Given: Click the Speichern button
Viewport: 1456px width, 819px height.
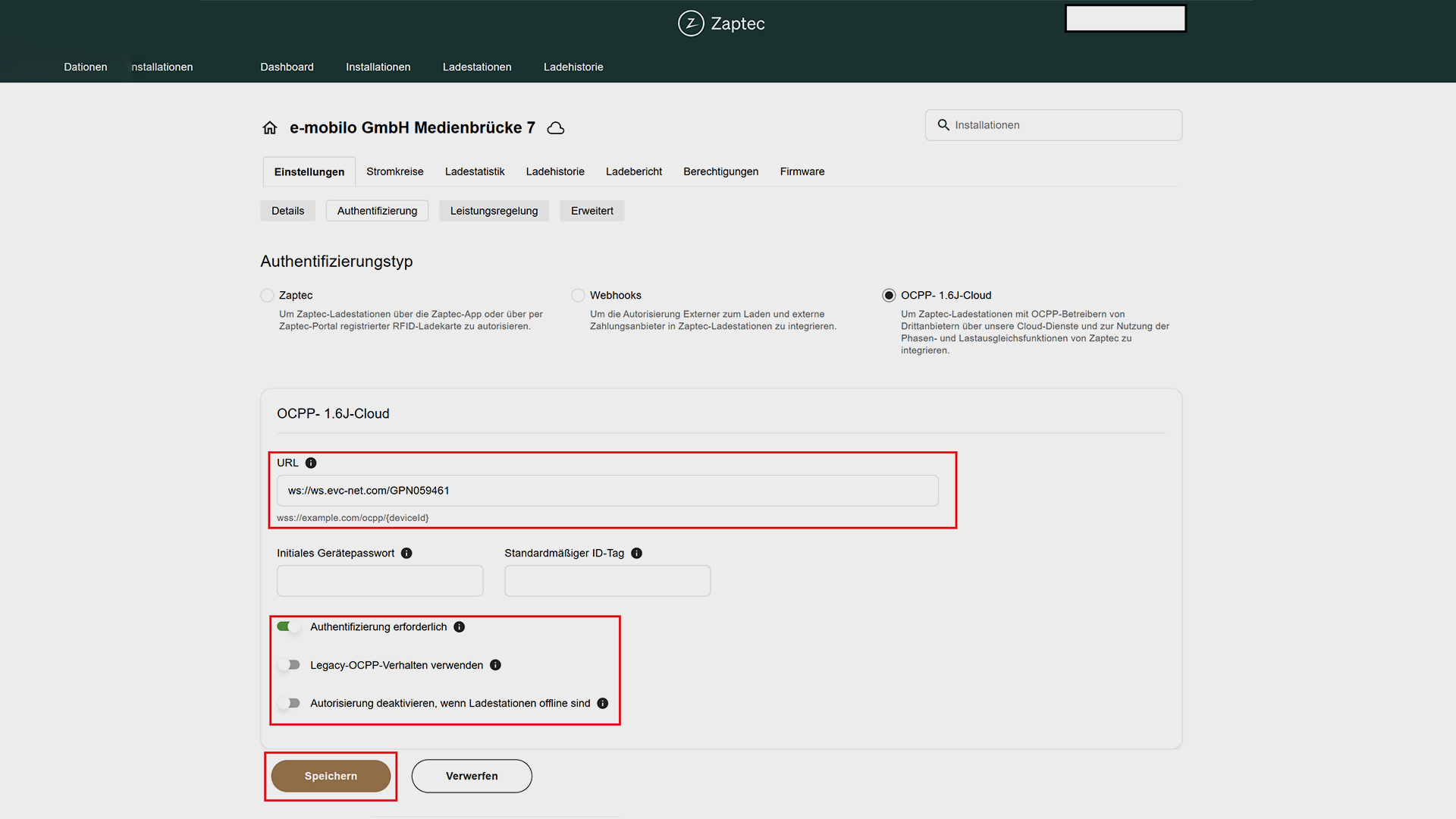Looking at the screenshot, I should pyautogui.click(x=331, y=776).
